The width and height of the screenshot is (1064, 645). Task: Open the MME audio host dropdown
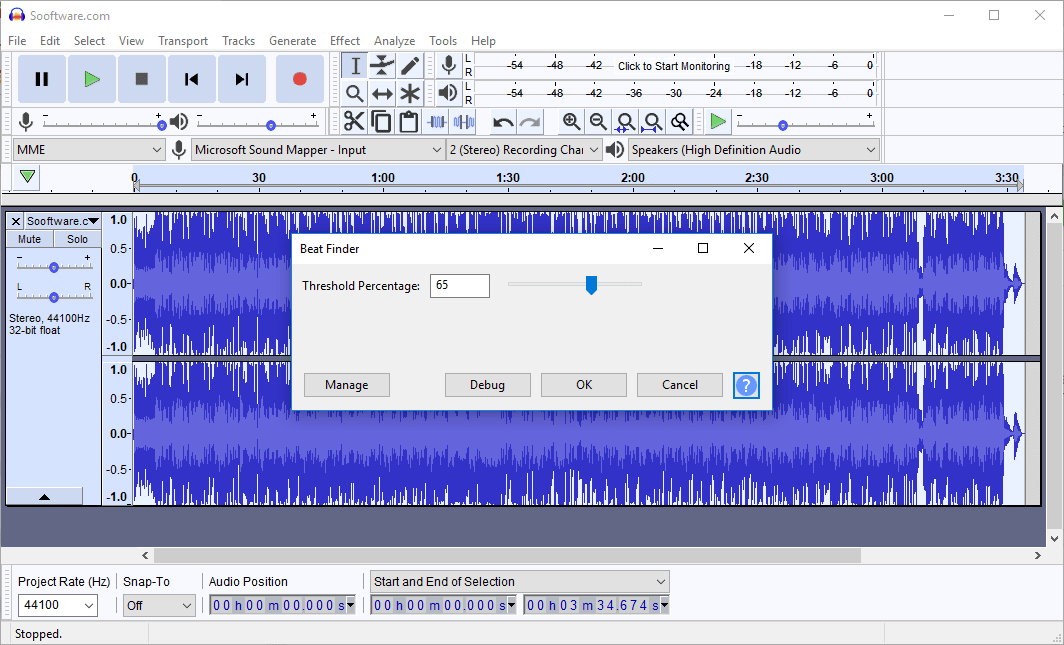(88, 148)
